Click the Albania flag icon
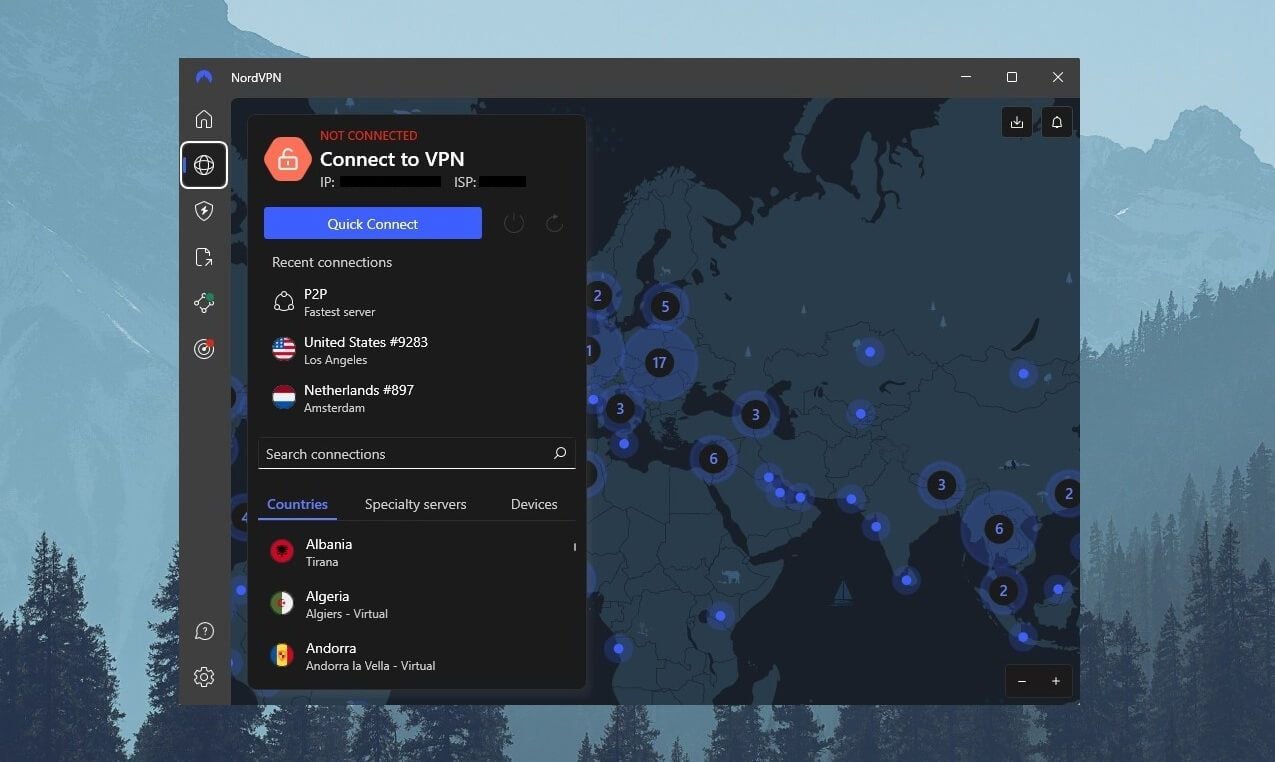 tap(282, 551)
